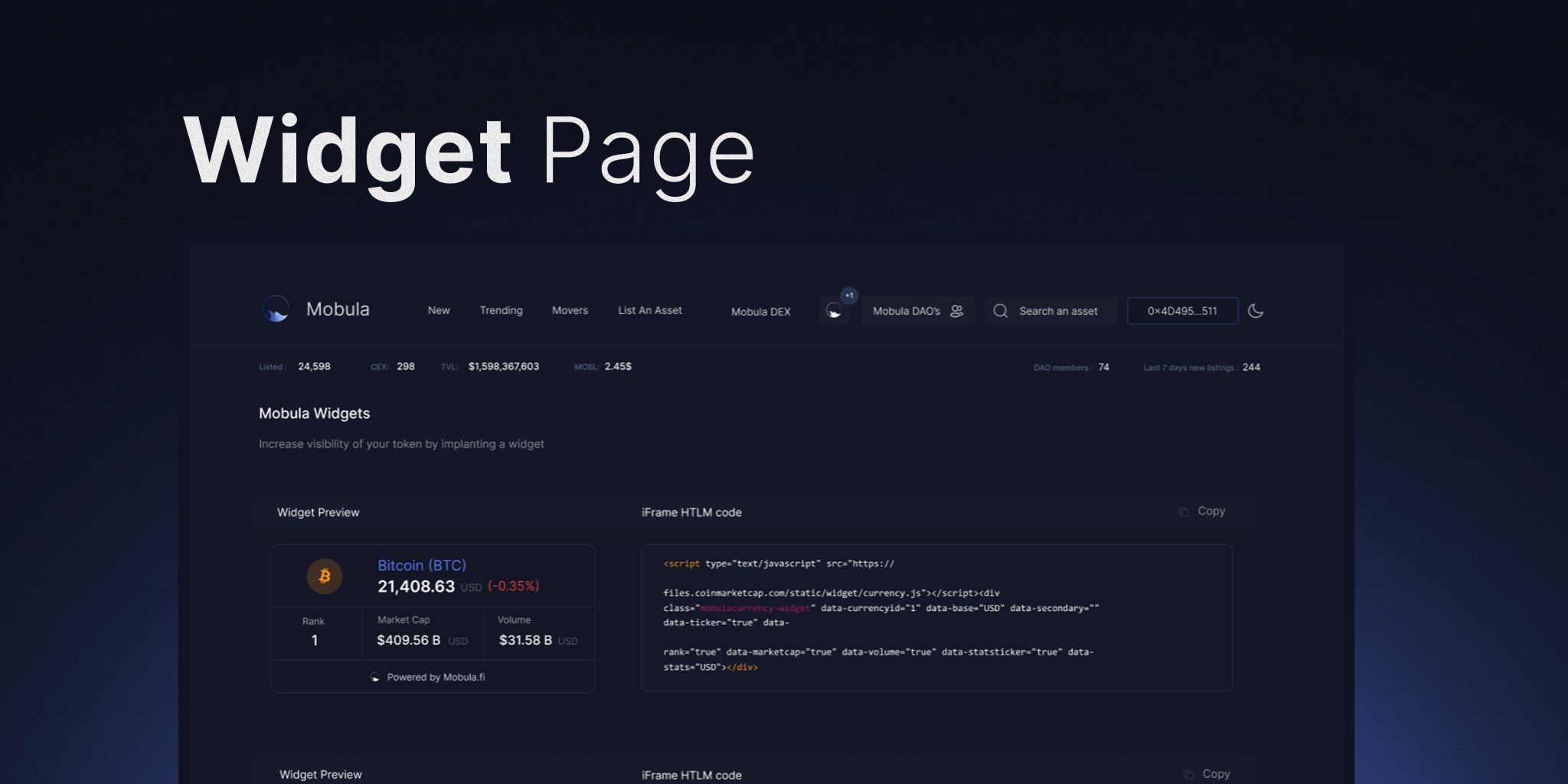Open the Mobula DEX section
The height and width of the screenshot is (784, 1568).
[x=759, y=312]
